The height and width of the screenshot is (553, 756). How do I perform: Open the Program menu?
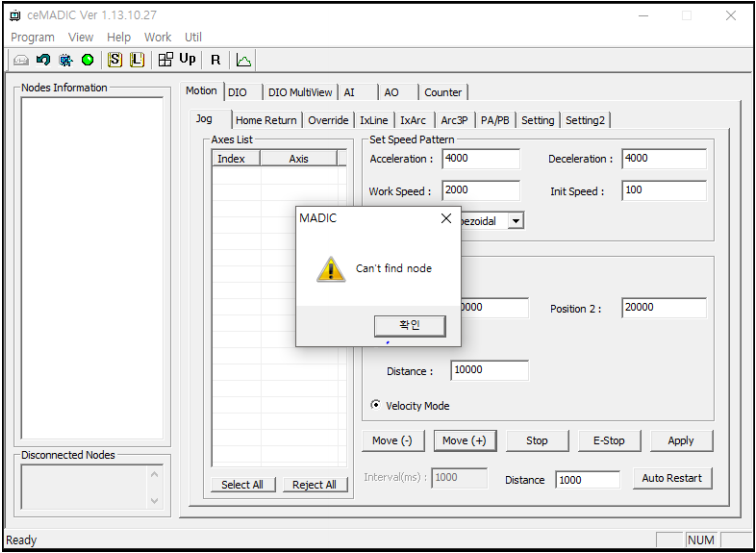[33, 37]
